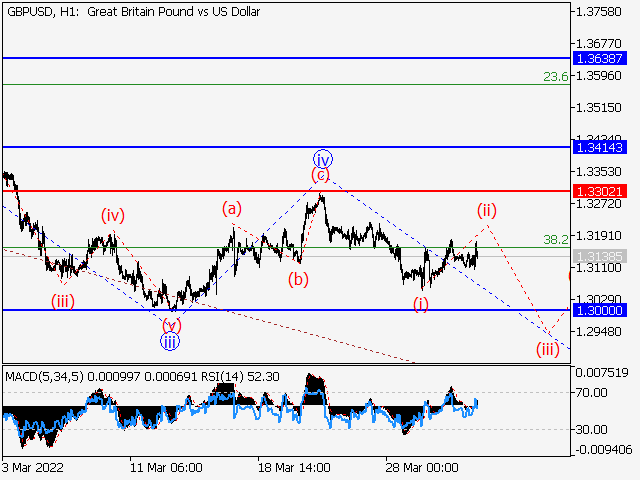Select the blue circled iv wave label
The height and width of the screenshot is (480, 640).
(323, 160)
